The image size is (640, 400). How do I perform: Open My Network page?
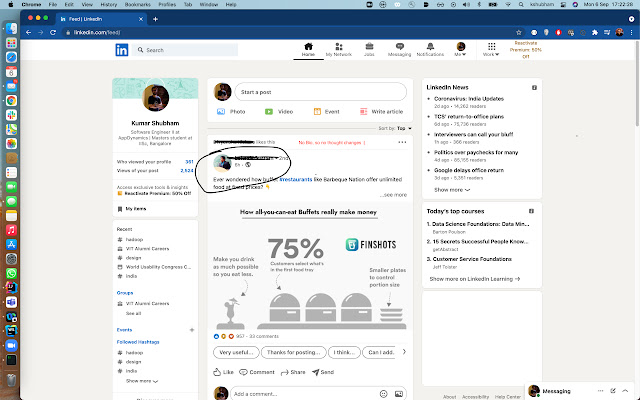click(x=338, y=49)
